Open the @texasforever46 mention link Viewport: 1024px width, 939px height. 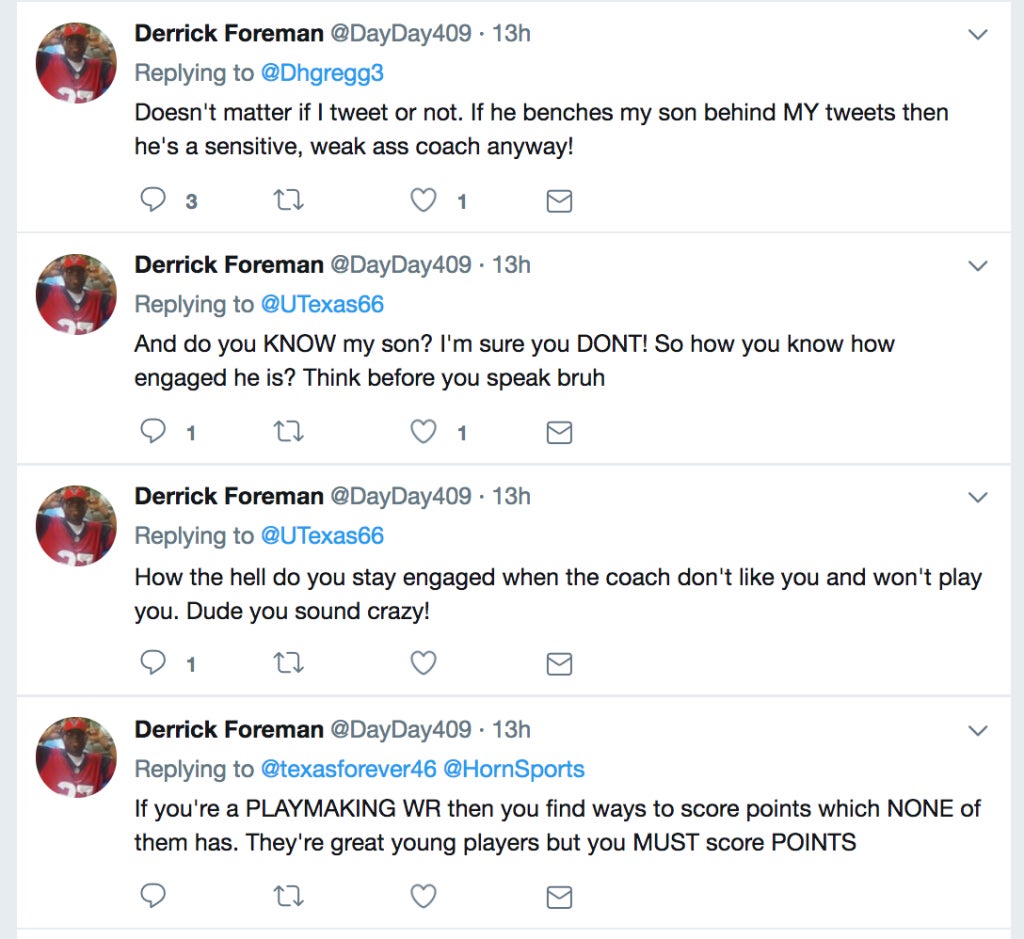pos(348,769)
